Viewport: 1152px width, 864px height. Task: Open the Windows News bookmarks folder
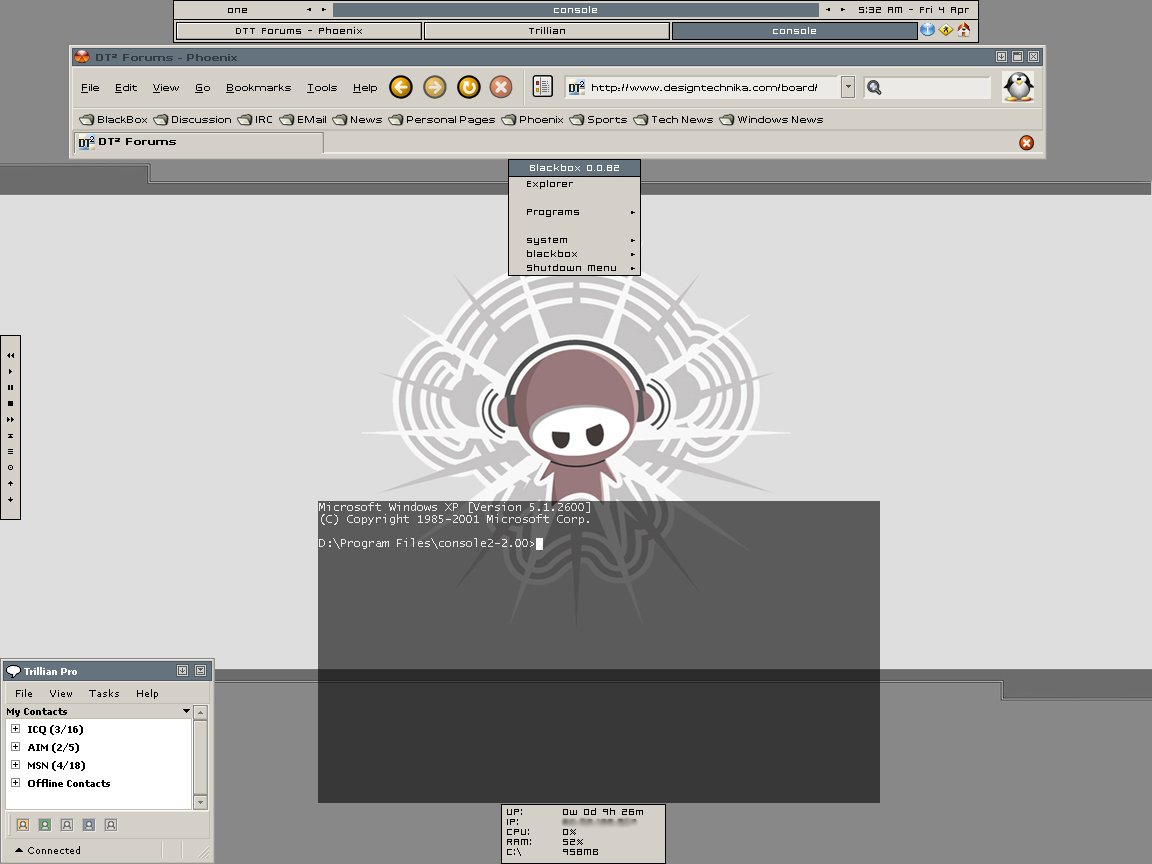pos(771,119)
